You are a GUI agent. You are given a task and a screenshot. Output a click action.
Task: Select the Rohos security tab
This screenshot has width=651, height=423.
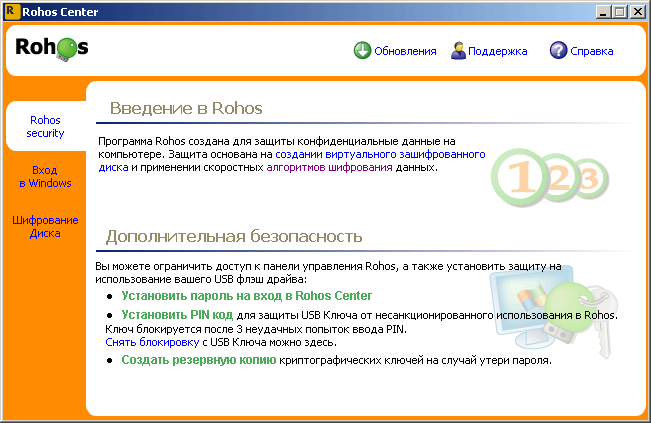pos(45,126)
